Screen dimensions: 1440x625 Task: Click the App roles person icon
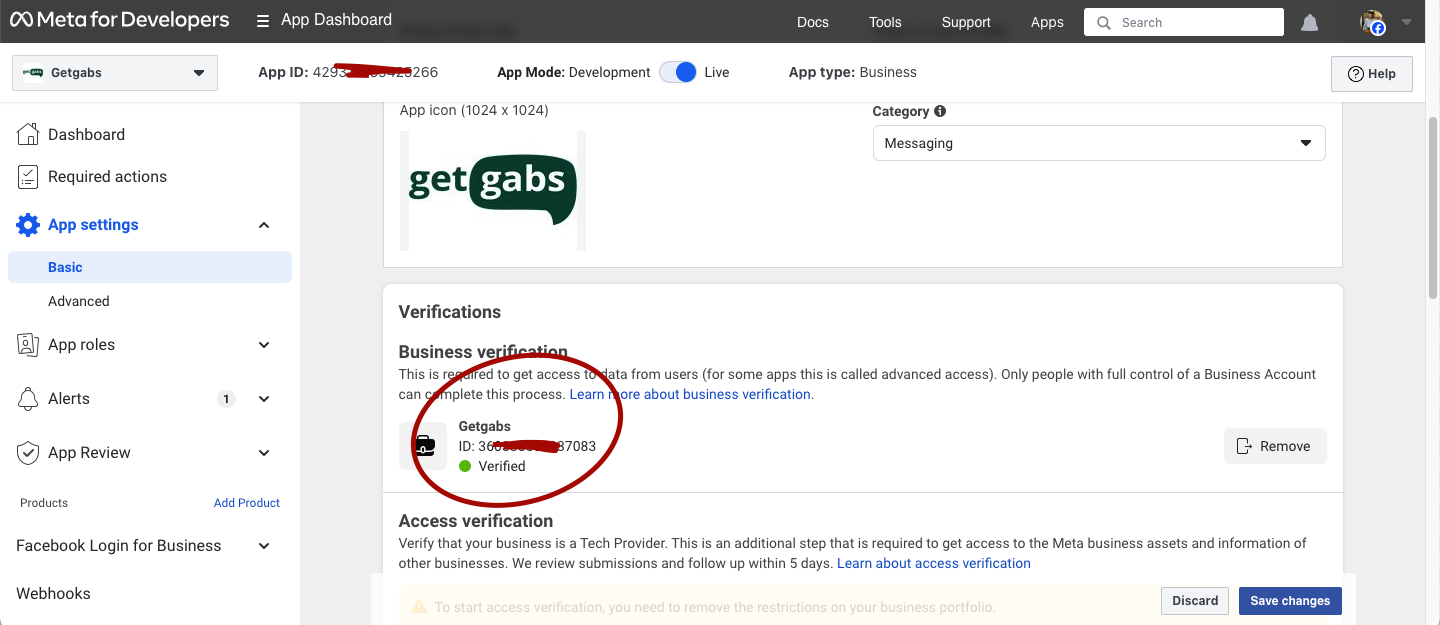coord(28,345)
